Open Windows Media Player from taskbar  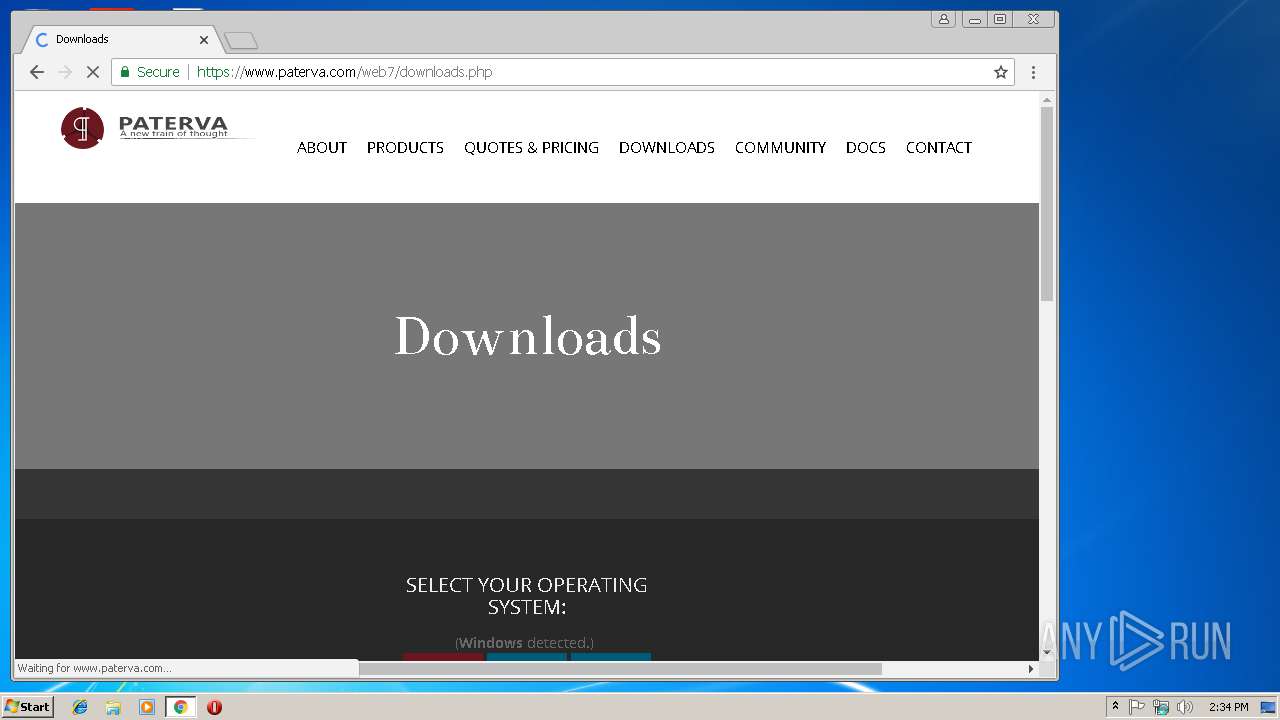(147, 707)
